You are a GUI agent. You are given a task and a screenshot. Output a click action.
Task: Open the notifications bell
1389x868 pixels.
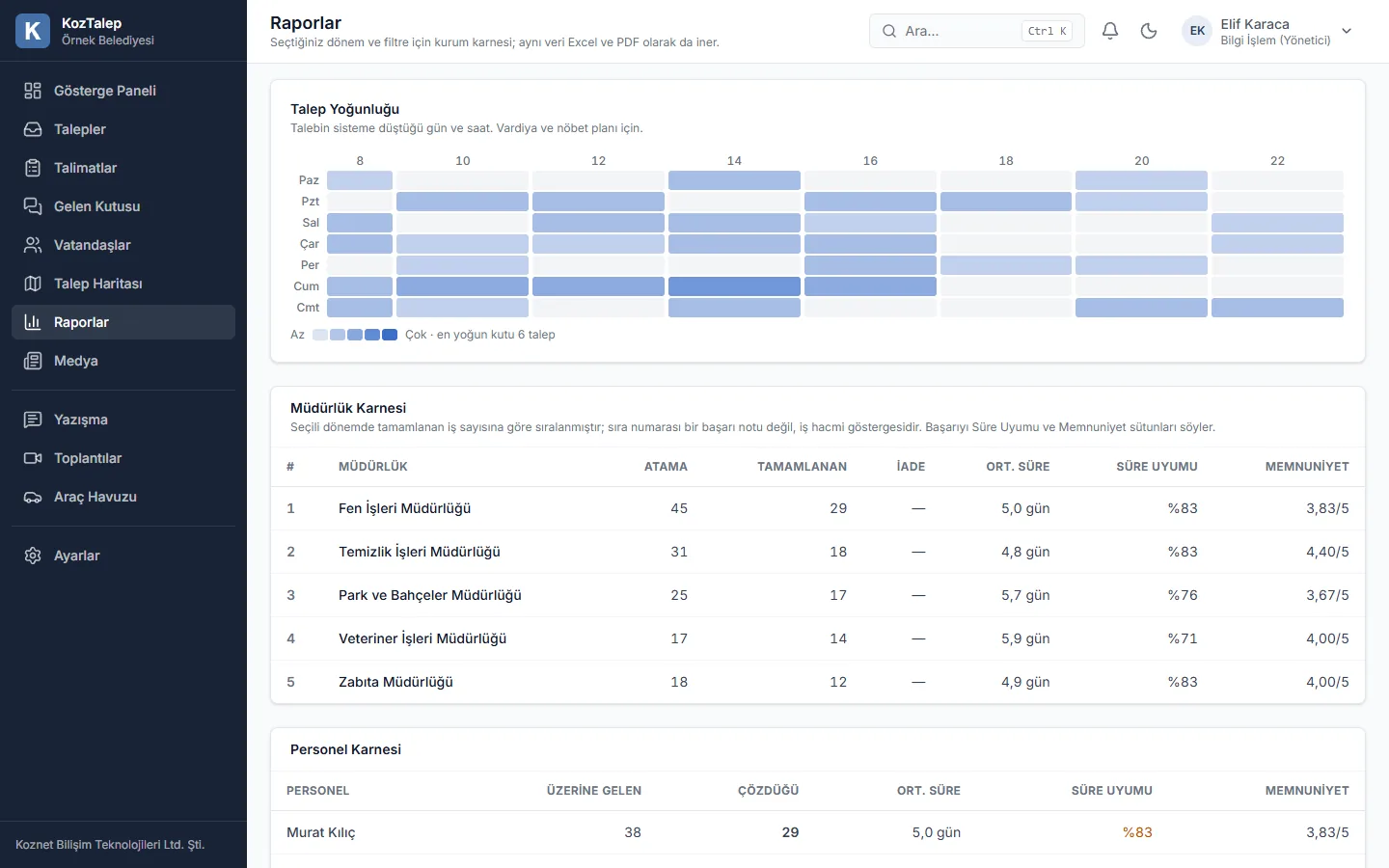(x=1110, y=31)
